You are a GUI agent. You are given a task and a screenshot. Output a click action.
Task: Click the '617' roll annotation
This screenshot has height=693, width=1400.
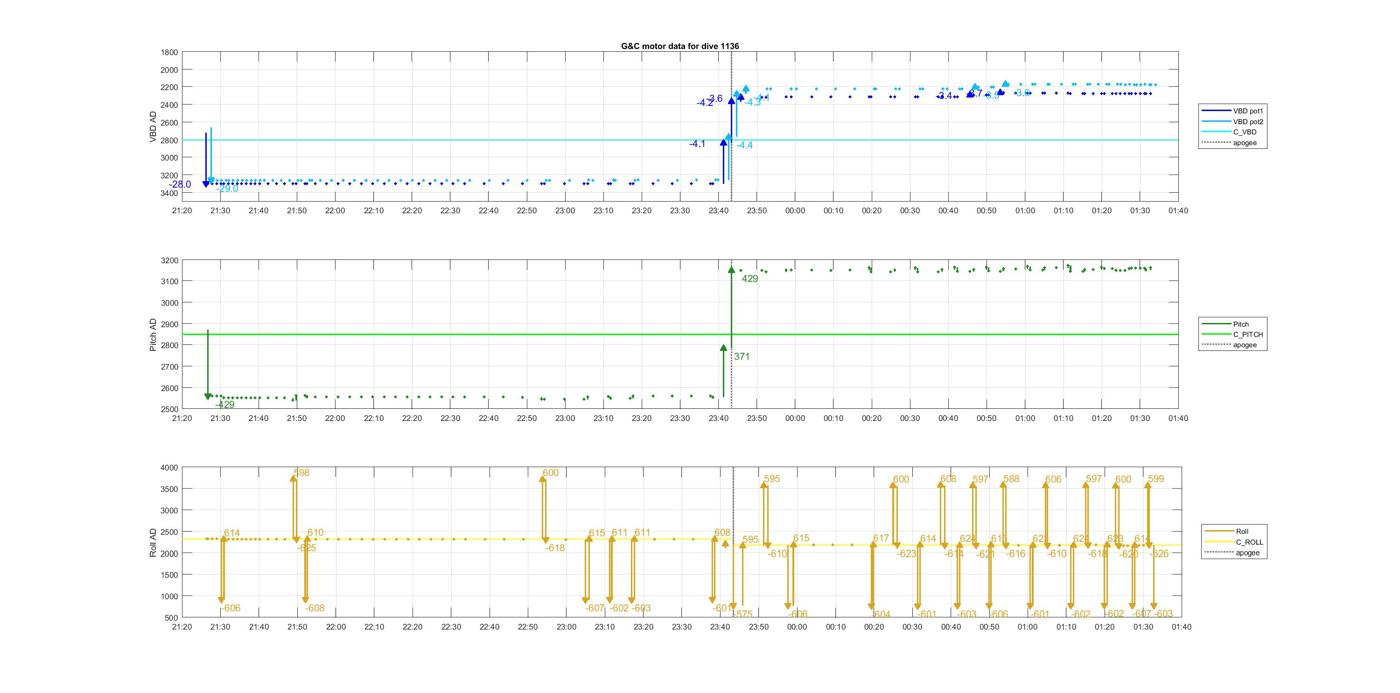pyautogui.click(x=881, y=539)
